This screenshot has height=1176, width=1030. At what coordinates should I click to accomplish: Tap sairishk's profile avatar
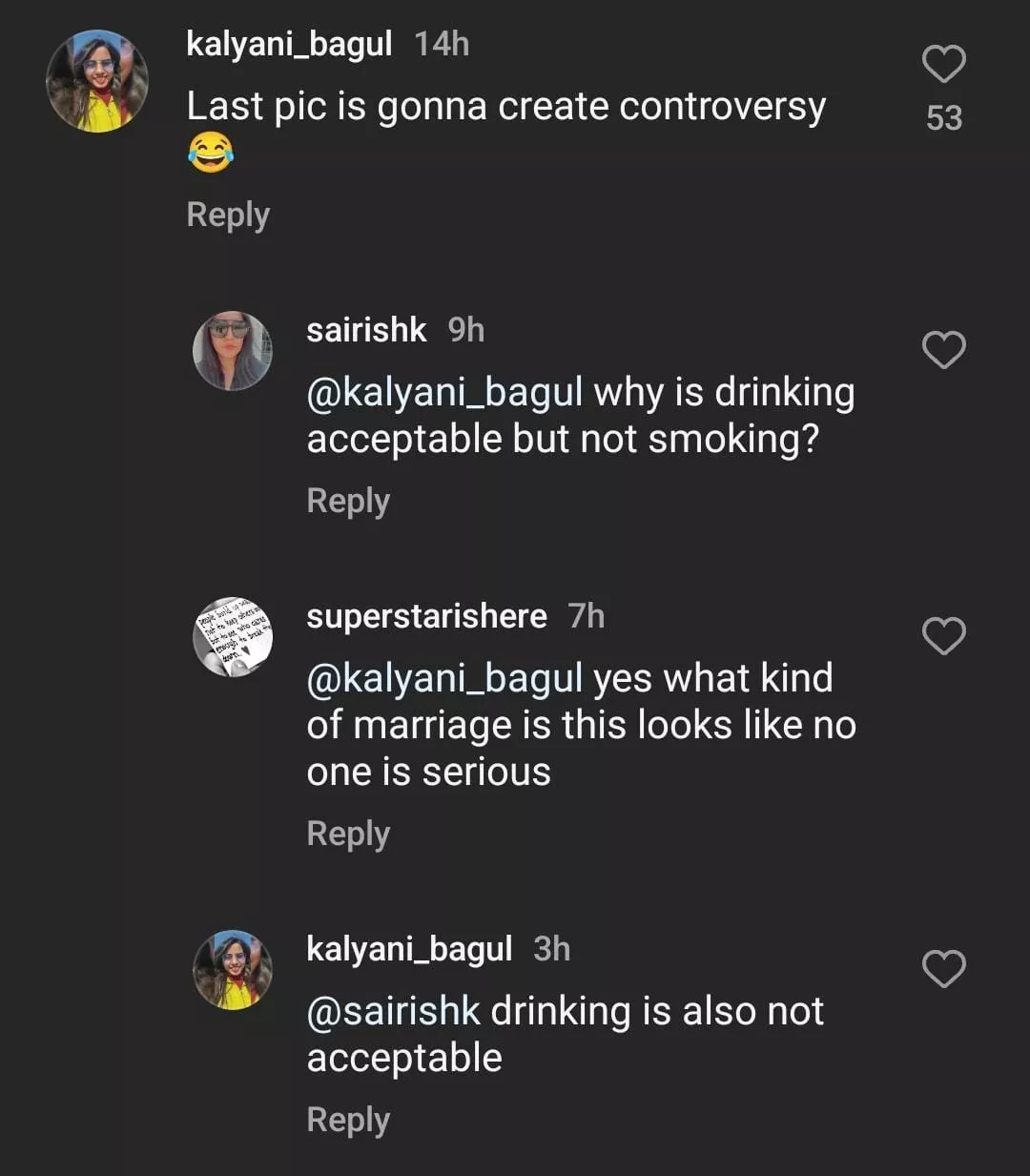233,350
